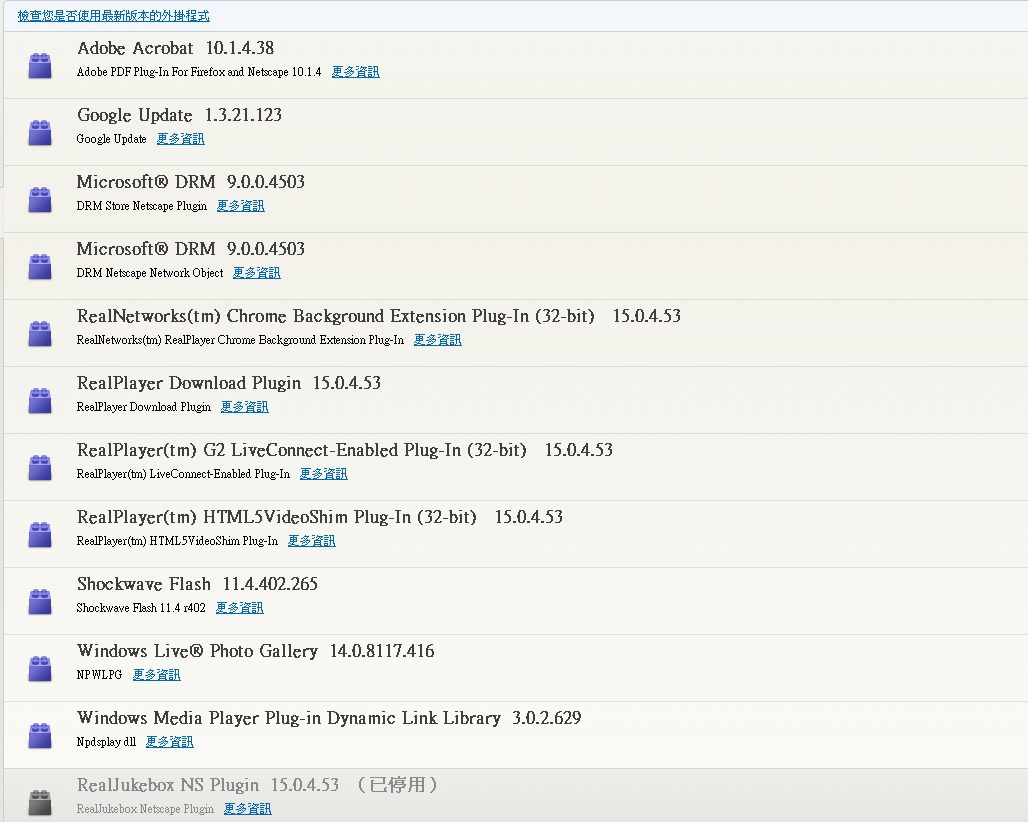Viewport: 1028px width, 822px height.
Task: Select Windows Media Player Plug-in Dynamic Link Library title
Action: (x=329, y=718)
